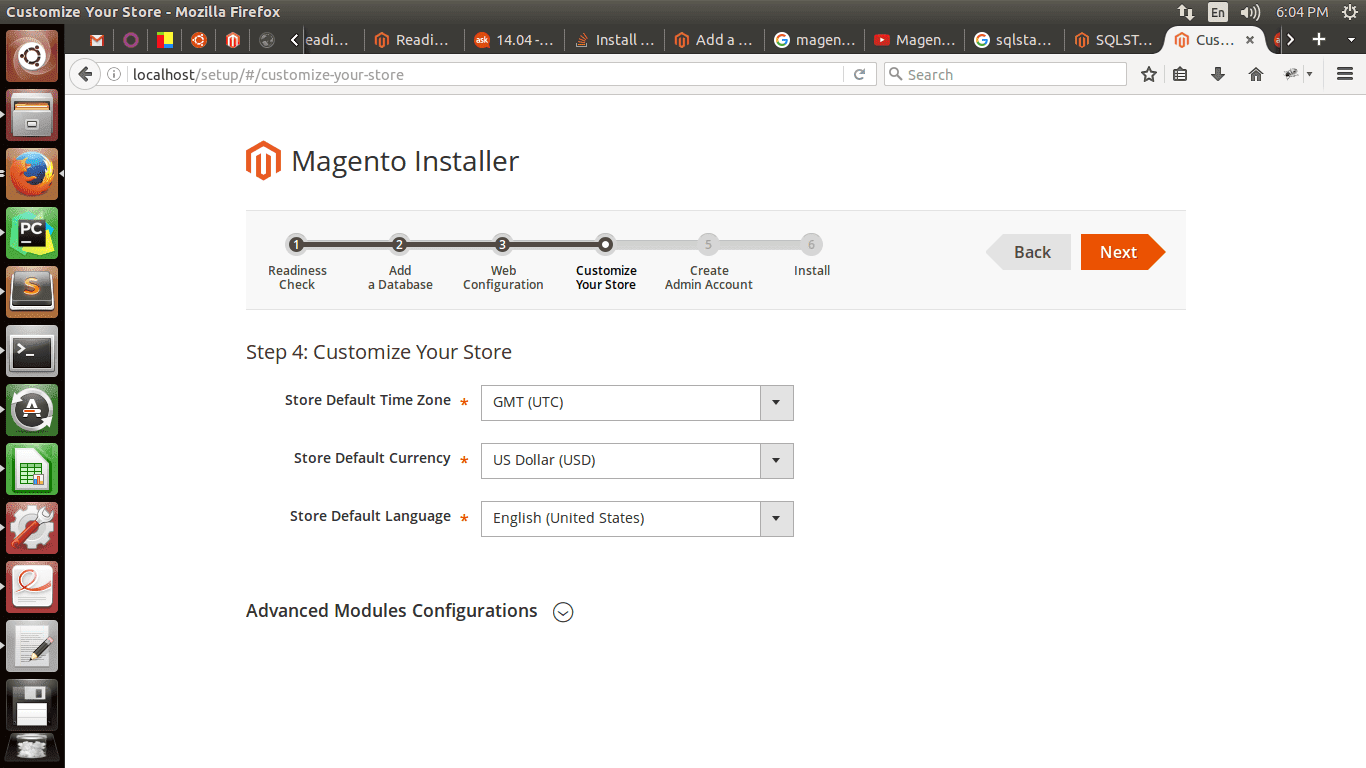Switch to the 'Add a …' tab
Image resolution: width=1366 pixels, height=768 pixels.
click(x=715, y=40)
